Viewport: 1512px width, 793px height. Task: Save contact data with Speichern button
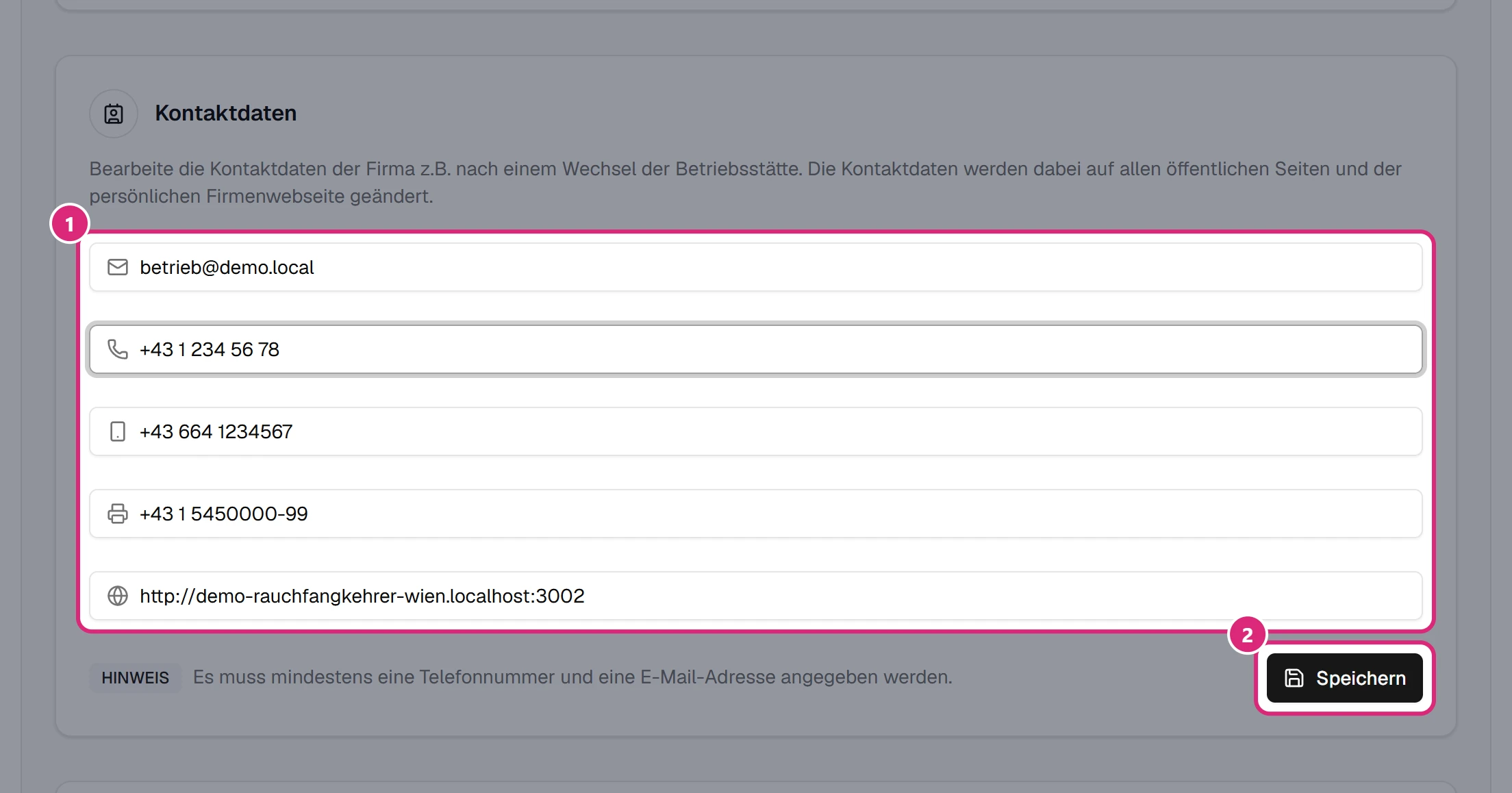tap(1345, 678)
